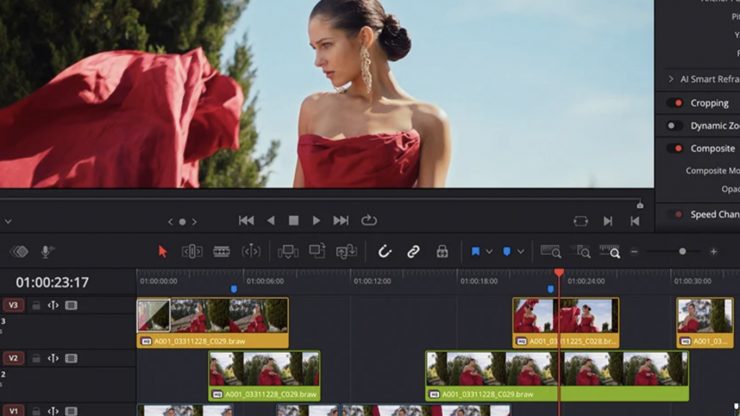The width and height of the screenshot is (740, 416).
Task: Lock the V2 track
Action: (36, 358)
